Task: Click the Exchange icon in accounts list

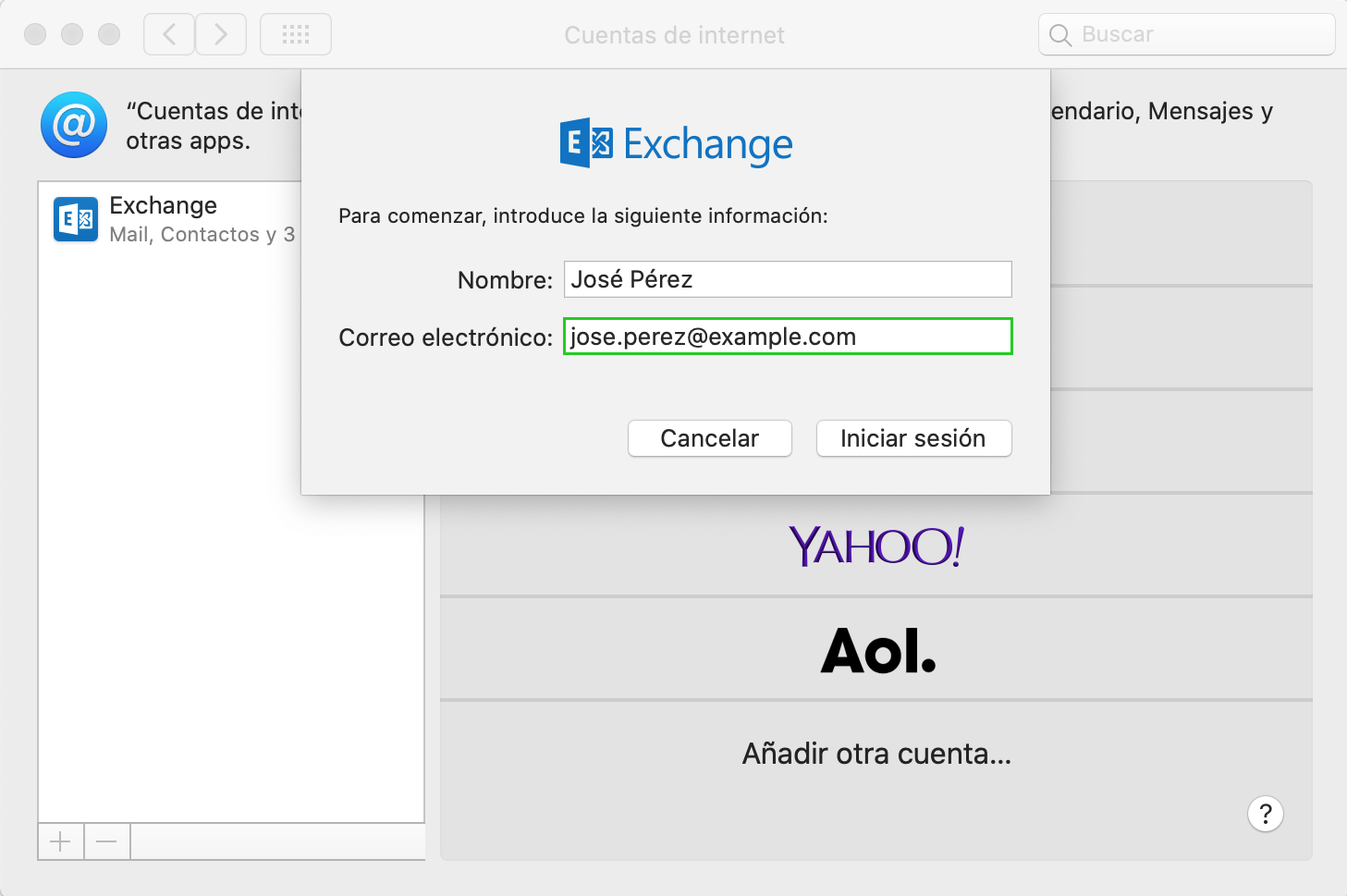Action: tap(76, 219)
